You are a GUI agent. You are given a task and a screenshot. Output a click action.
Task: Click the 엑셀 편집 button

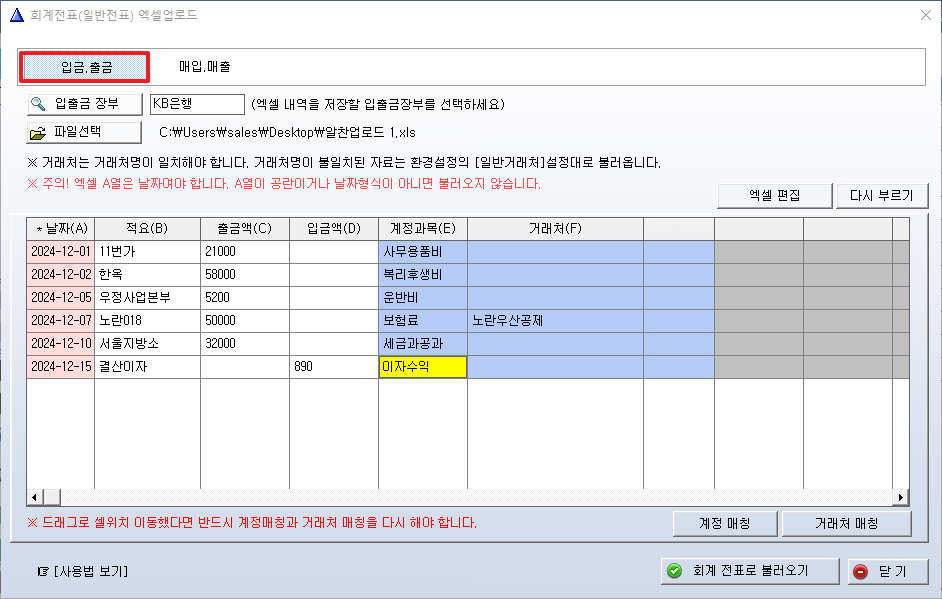coord(774,196)
